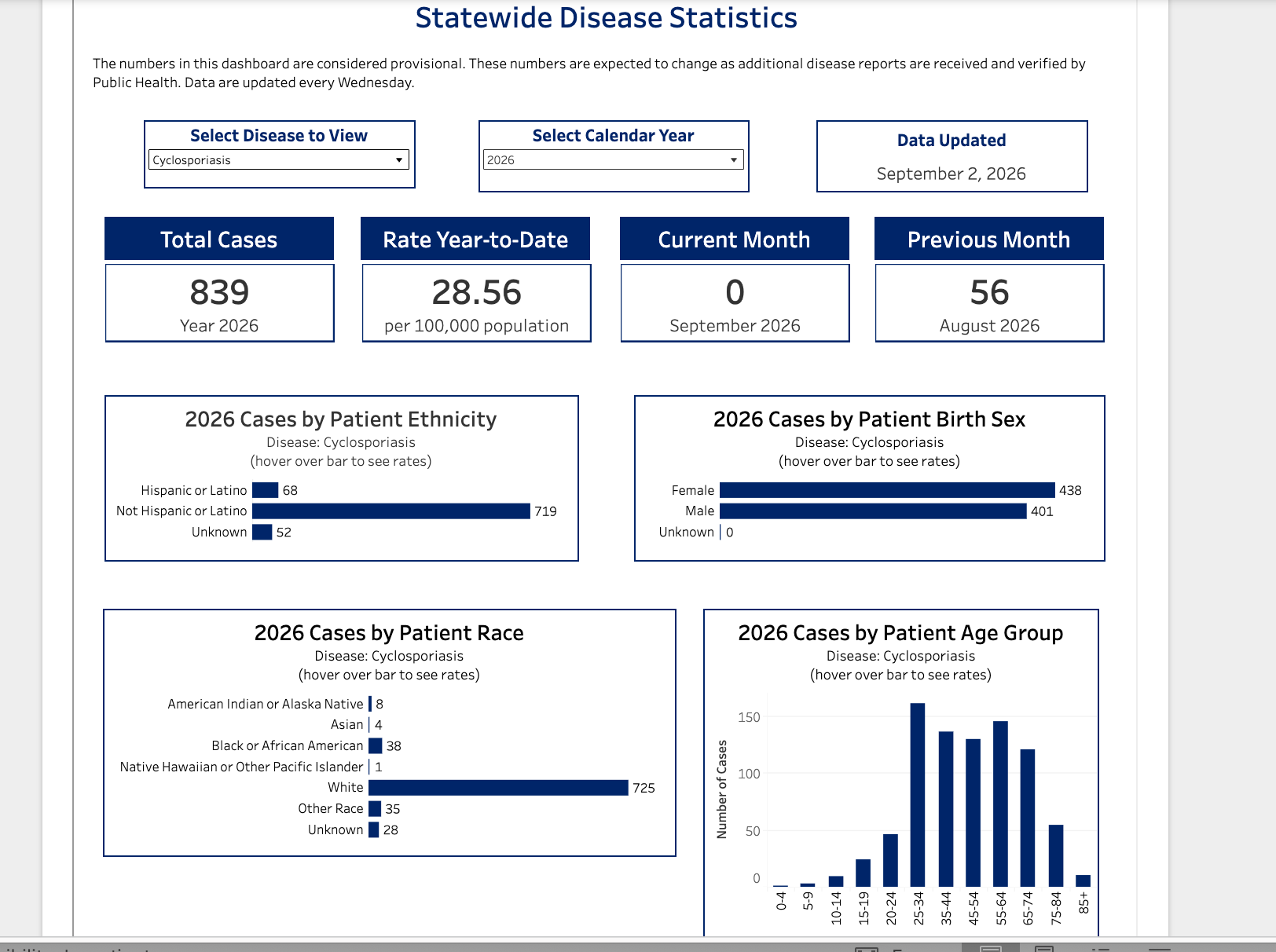This screenshot has height=952, width=1276.
Task: Click the 2026 Cases by Patient Race title
Action: (389, 633)
